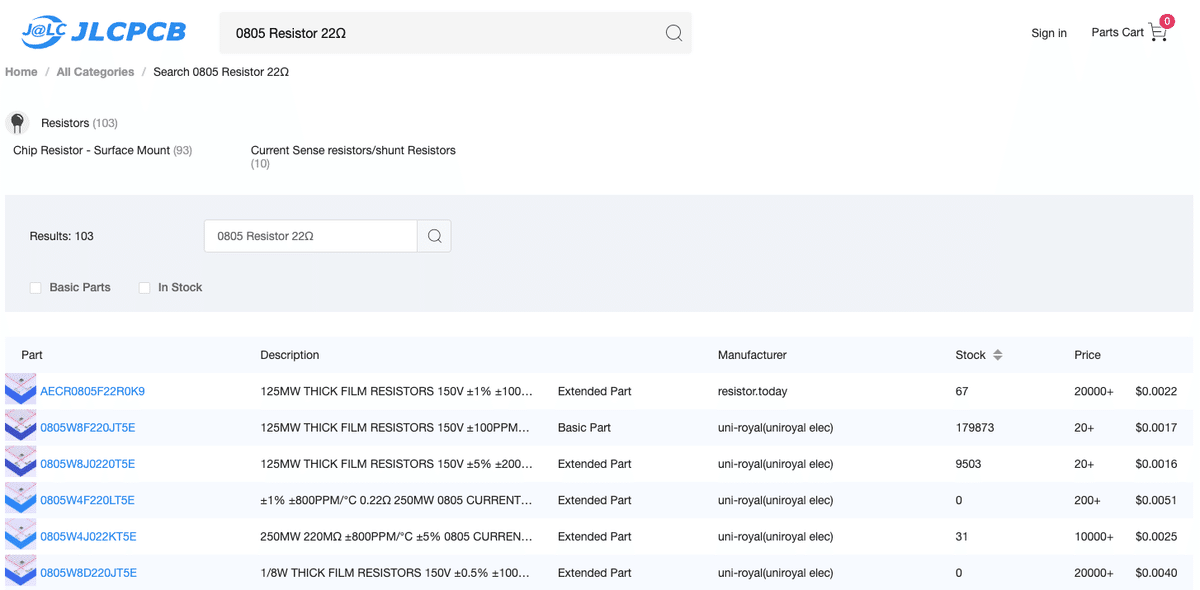Image resolution: width=1200 pixels, height=590 pixels.
Task: Filter by Chip Resistor - Surface Mount
Action: (x=102, y=150)
